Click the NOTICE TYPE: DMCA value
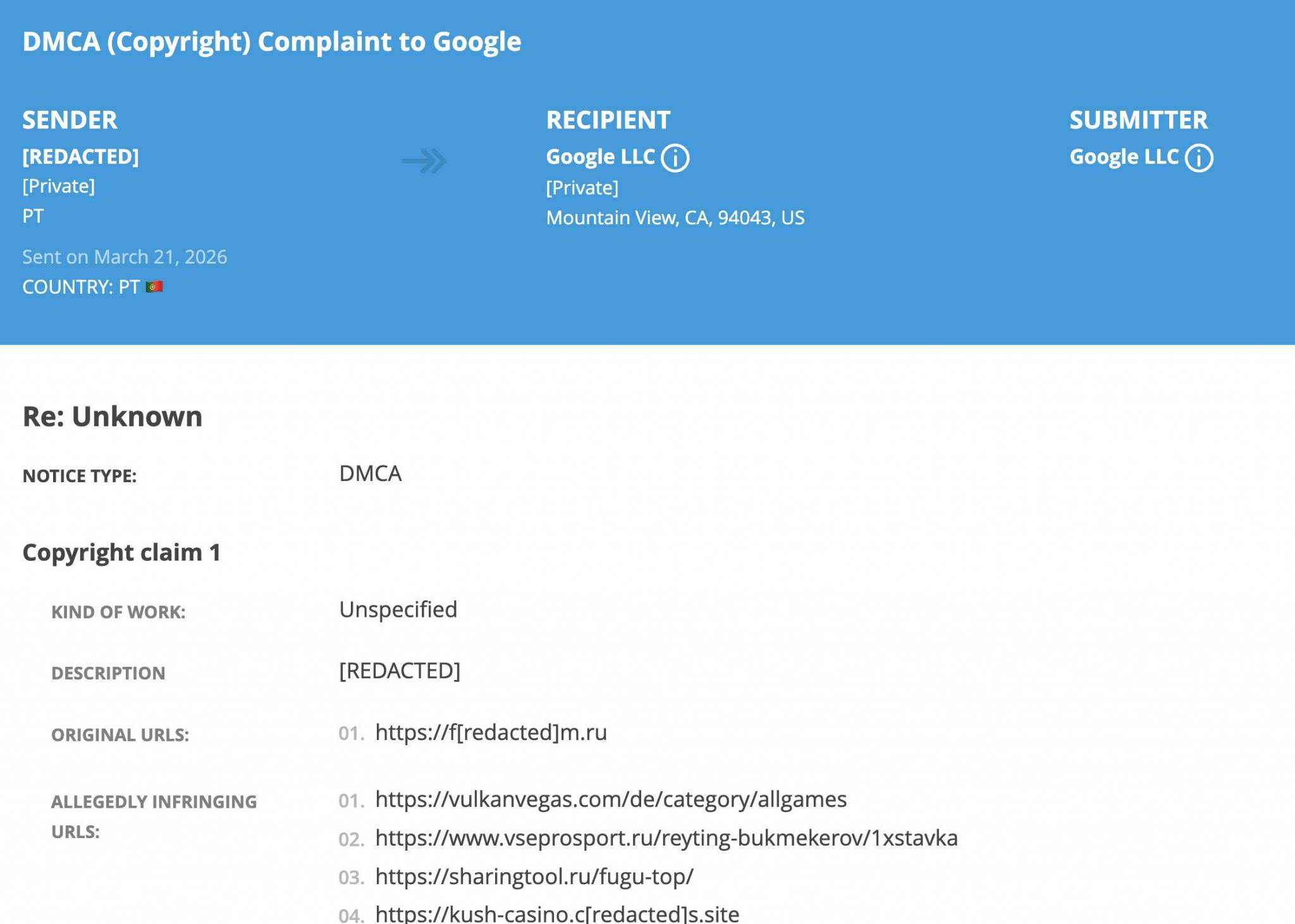Screen dimensions: 1295x924 tap(370, 473)
